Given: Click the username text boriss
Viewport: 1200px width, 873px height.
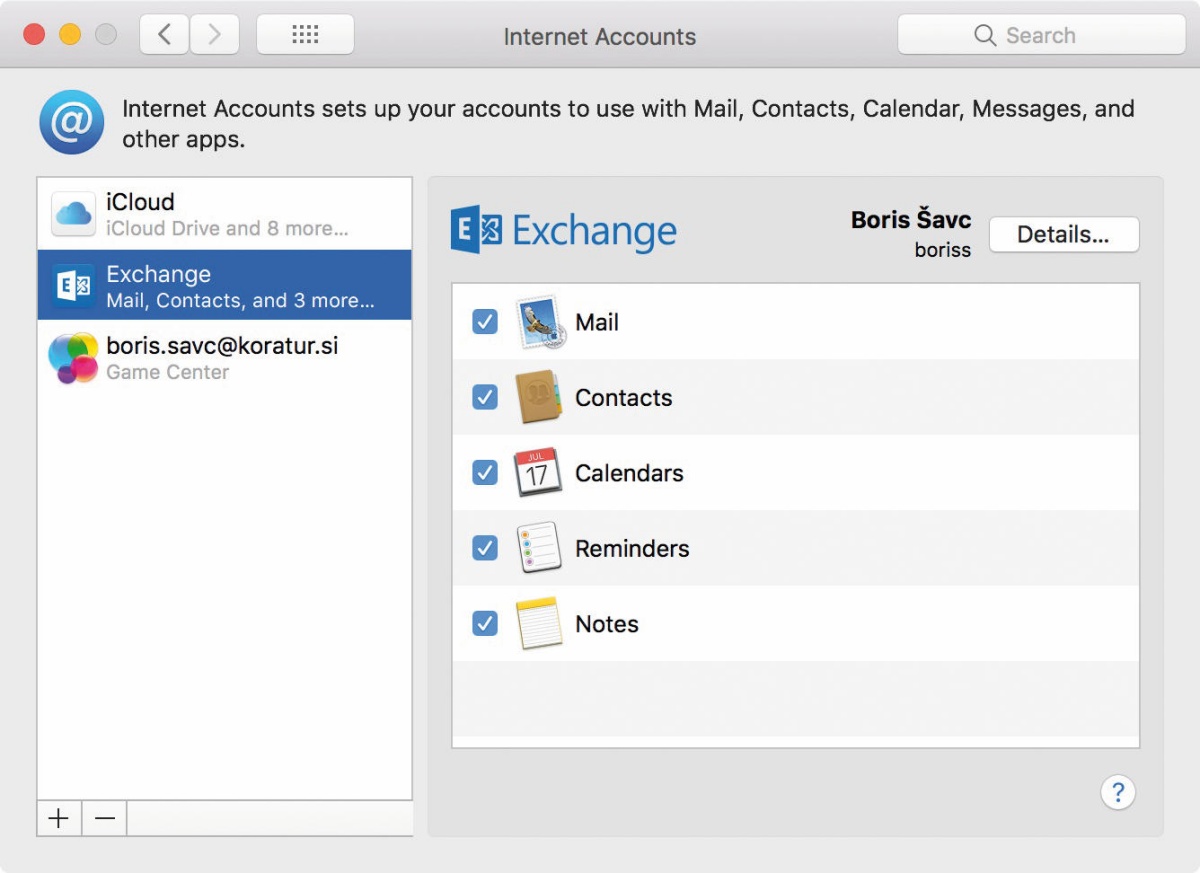Looking at the screenshot, I should 943,250.
